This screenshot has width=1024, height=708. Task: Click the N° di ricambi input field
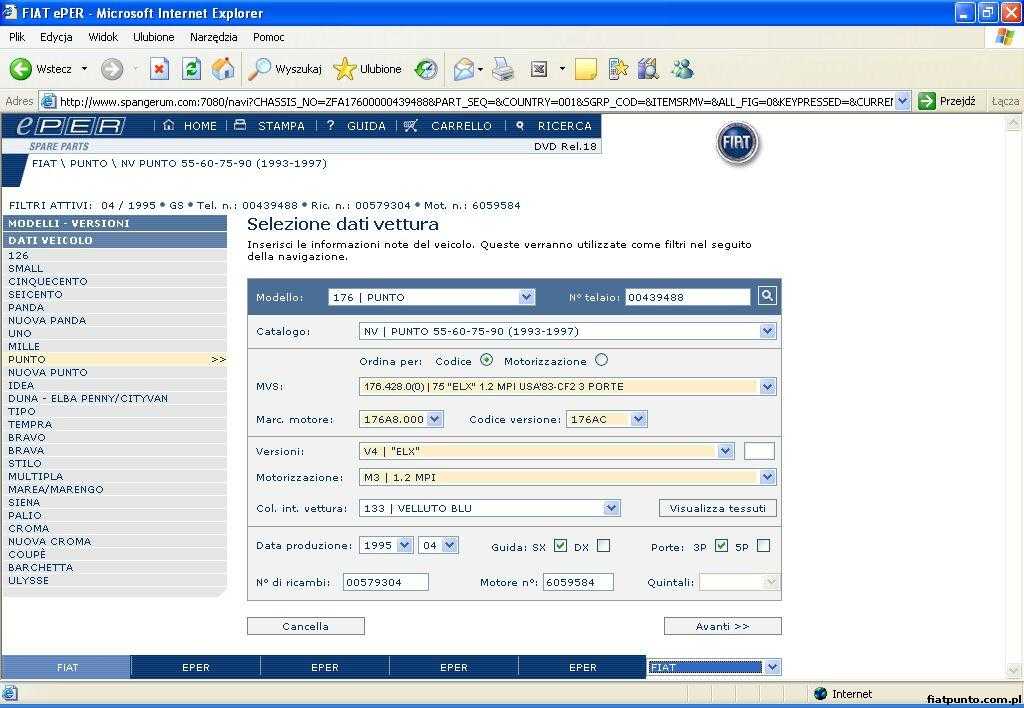click(x=385, y=582)
